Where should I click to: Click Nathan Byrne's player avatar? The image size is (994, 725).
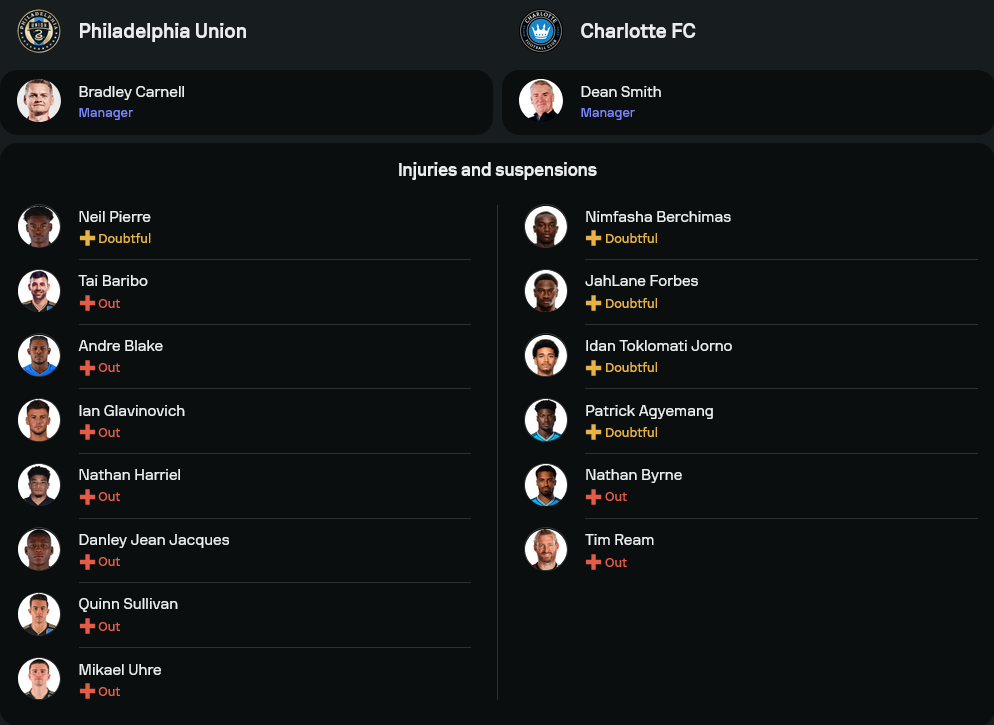pyautogui.click(x=546, y=485)
